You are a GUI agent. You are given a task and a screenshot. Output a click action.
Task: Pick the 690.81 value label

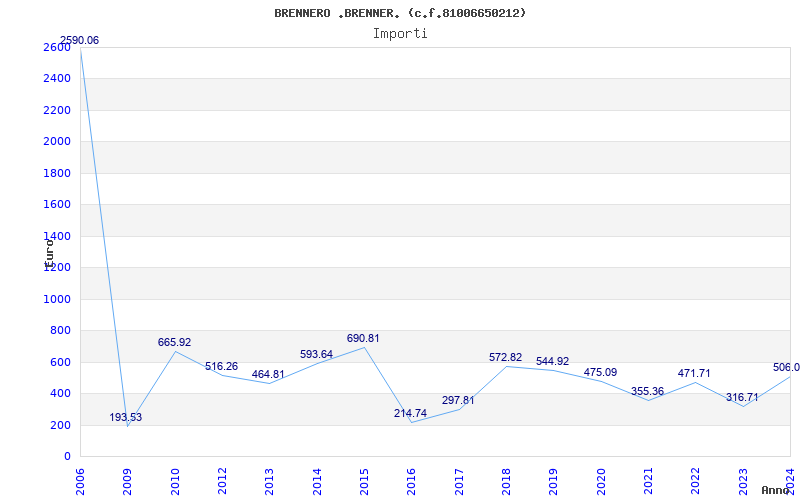pyautogui.click(x=363, y=338)
